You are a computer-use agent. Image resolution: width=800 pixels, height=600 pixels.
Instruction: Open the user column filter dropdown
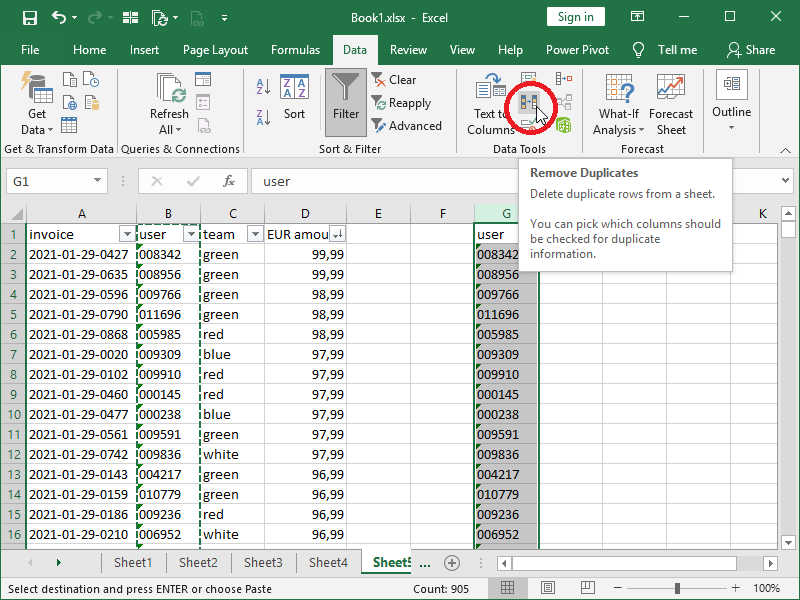[x=192, y=232]
